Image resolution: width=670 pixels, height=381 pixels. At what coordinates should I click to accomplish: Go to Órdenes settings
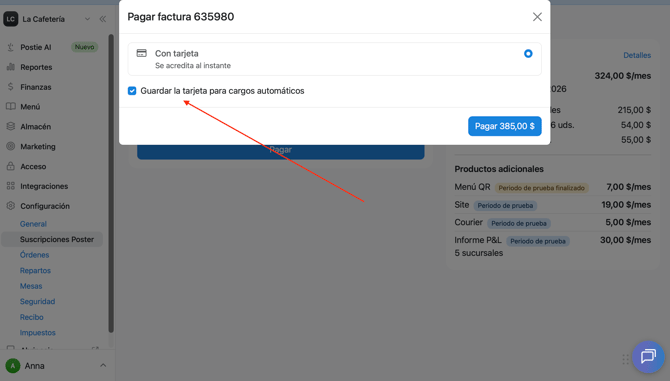[35, 255]
